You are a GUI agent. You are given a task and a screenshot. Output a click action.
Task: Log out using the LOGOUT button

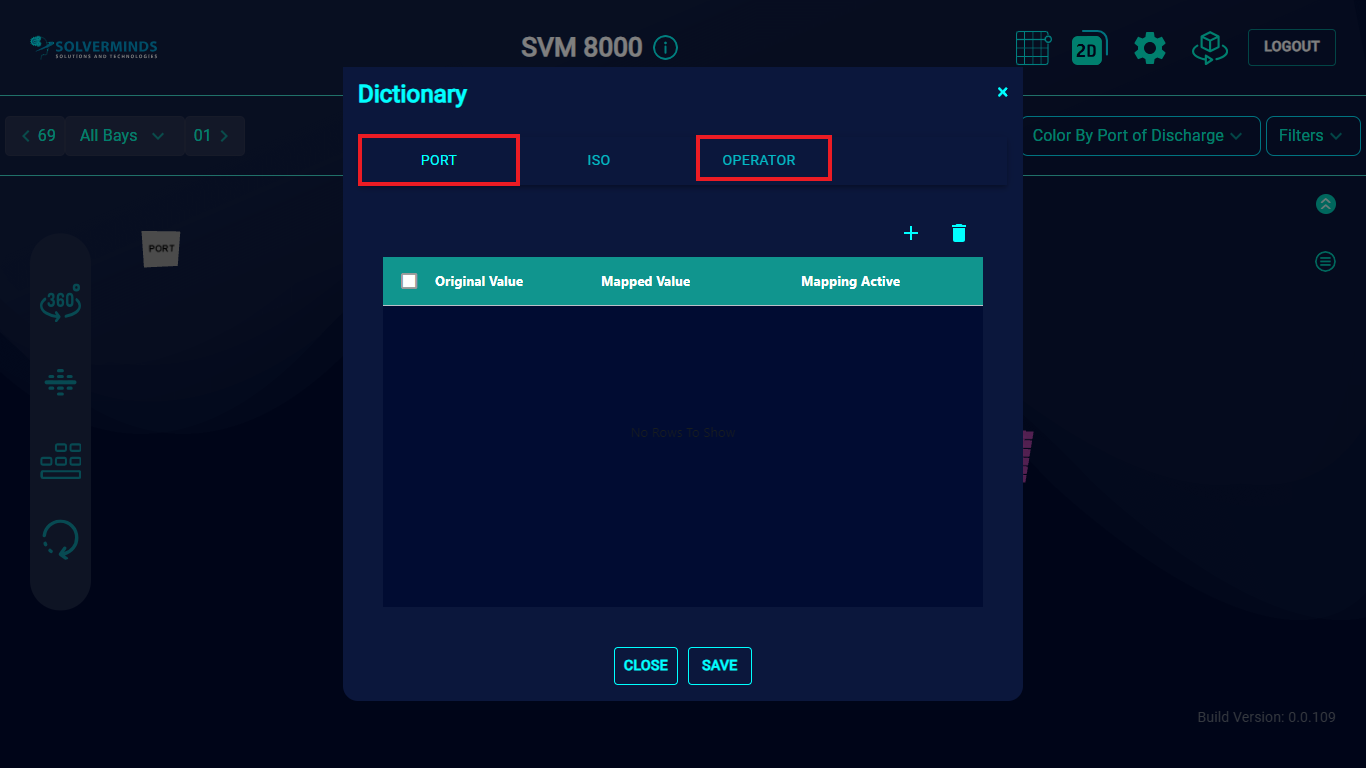pos(1292,47)
